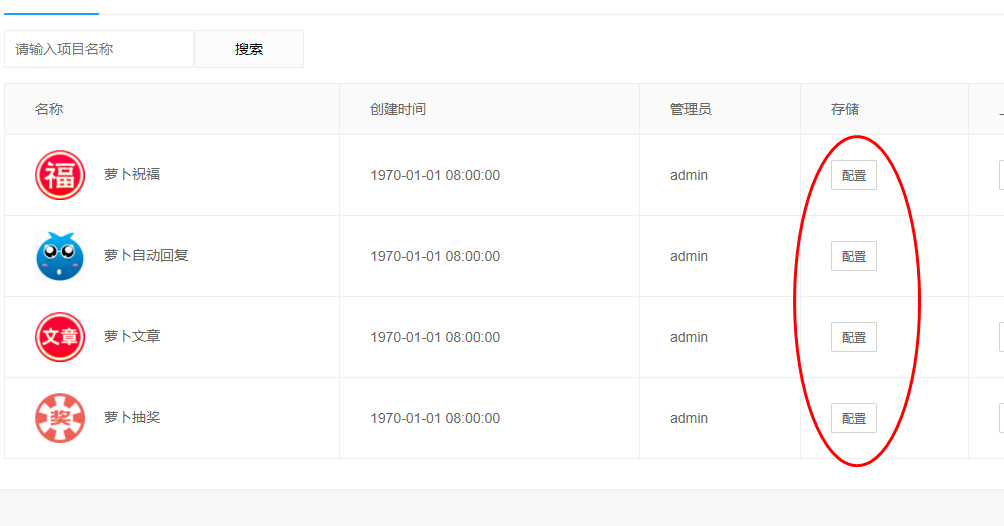Click the 萝卜文章 red 文章 icon
This screenshot has width=1004, height=526.
pyautogui.click(x=60, y=337)
